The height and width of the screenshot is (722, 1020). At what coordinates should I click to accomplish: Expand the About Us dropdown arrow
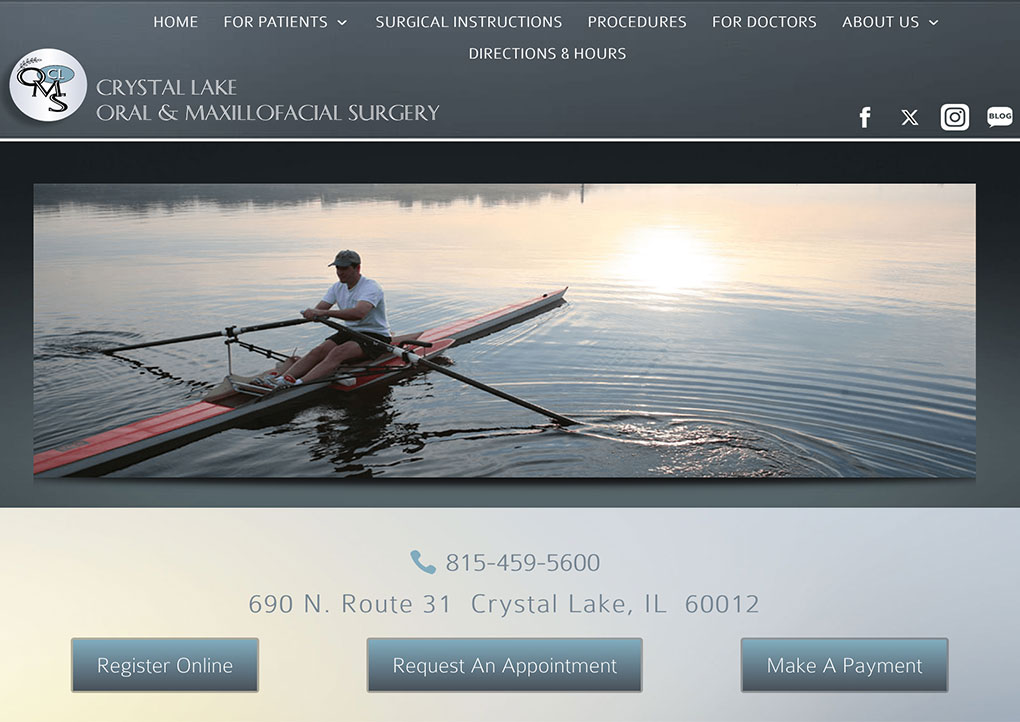[x=933, y=23]
